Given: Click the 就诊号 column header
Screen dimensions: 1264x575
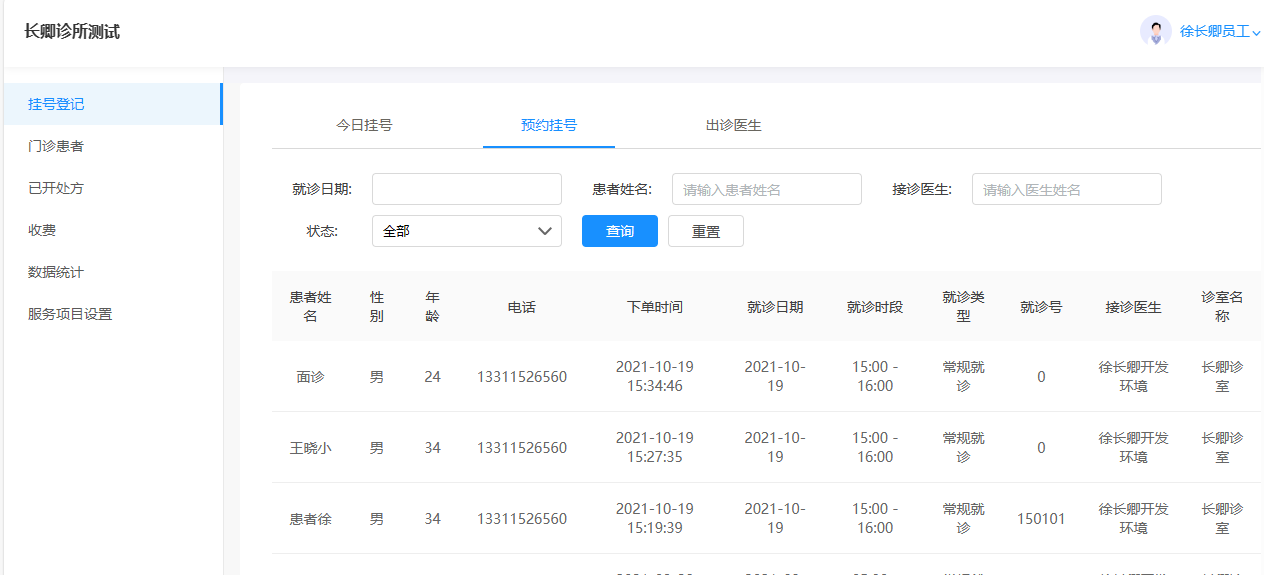Looking at the screenshot, I should [1041, 307].
